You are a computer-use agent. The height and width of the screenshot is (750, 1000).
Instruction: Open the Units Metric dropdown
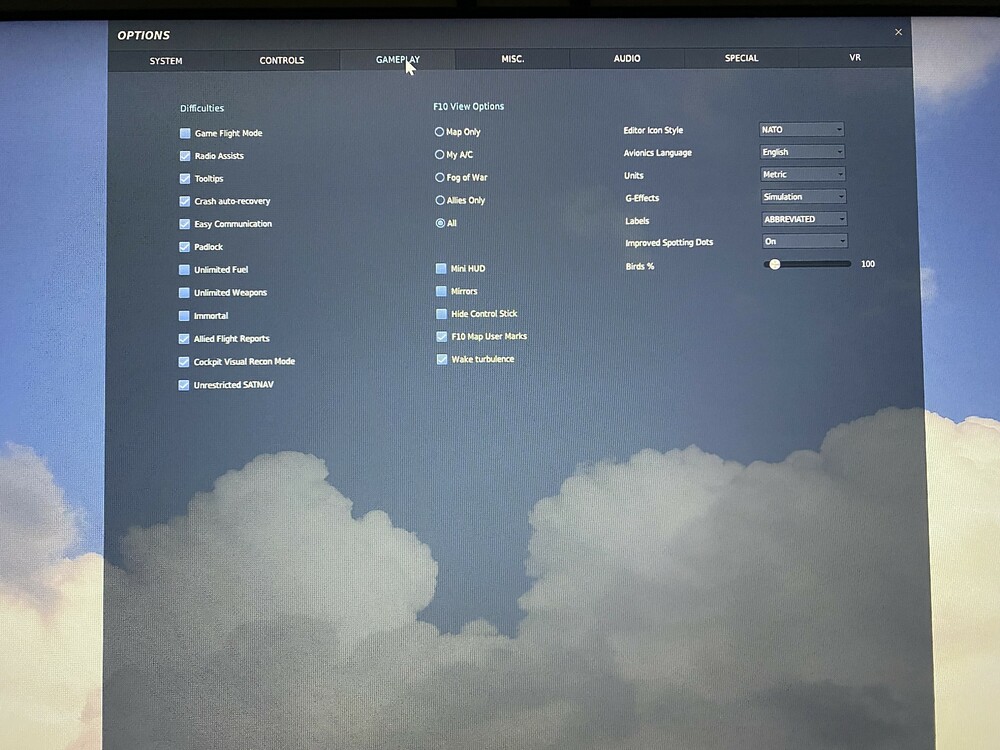click(803, 174)
